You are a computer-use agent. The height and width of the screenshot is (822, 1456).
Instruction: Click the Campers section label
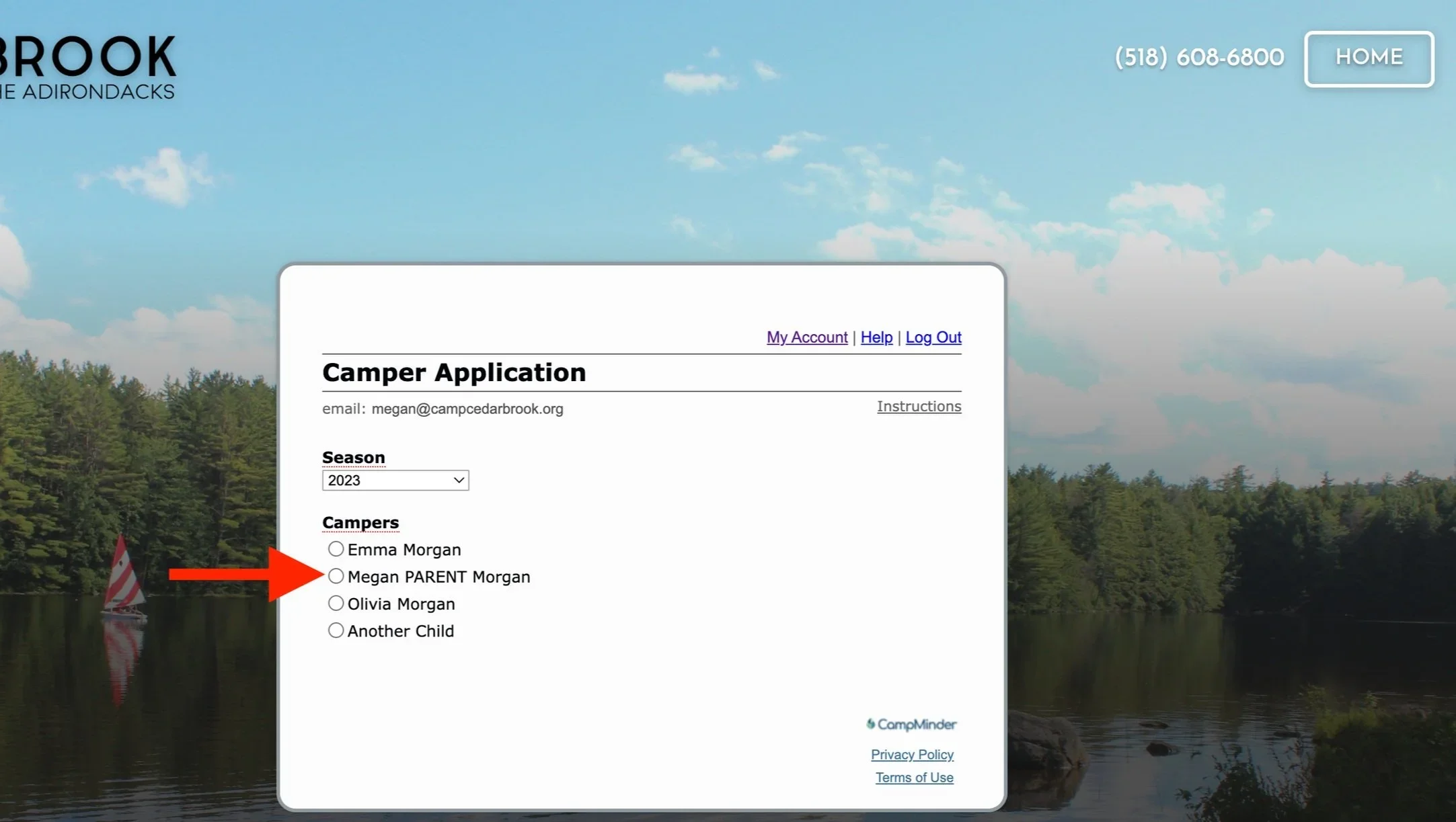click(x=360, y=523)
